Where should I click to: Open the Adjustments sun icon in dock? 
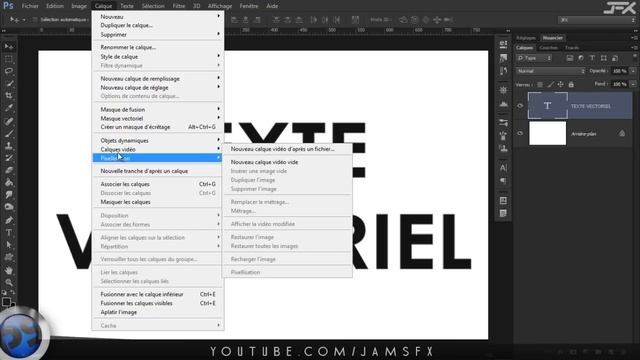503,90
